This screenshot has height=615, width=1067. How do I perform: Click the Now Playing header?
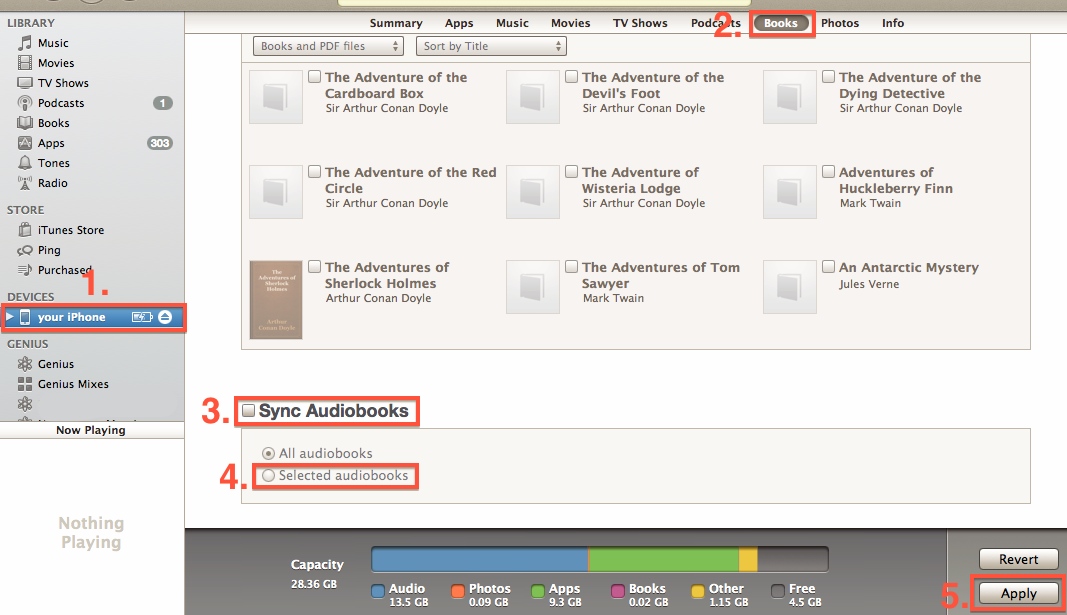pyautogui.click(x=91, y=430)
